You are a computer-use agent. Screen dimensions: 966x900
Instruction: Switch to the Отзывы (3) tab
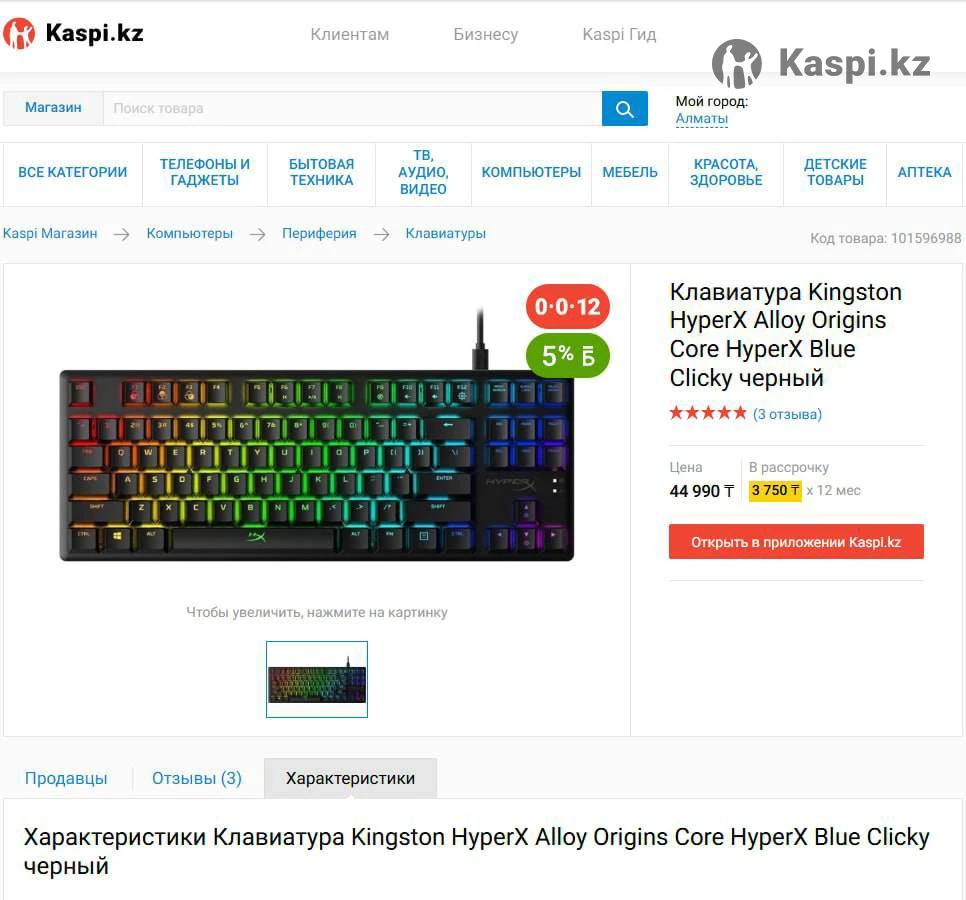tap(197, 778)
